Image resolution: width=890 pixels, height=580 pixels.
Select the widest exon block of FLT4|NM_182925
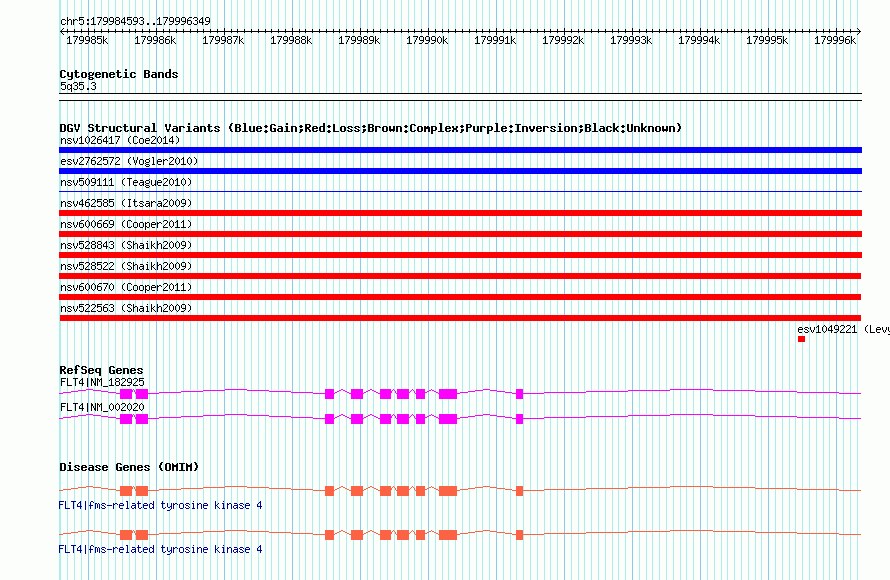click(x=448, y=394)
